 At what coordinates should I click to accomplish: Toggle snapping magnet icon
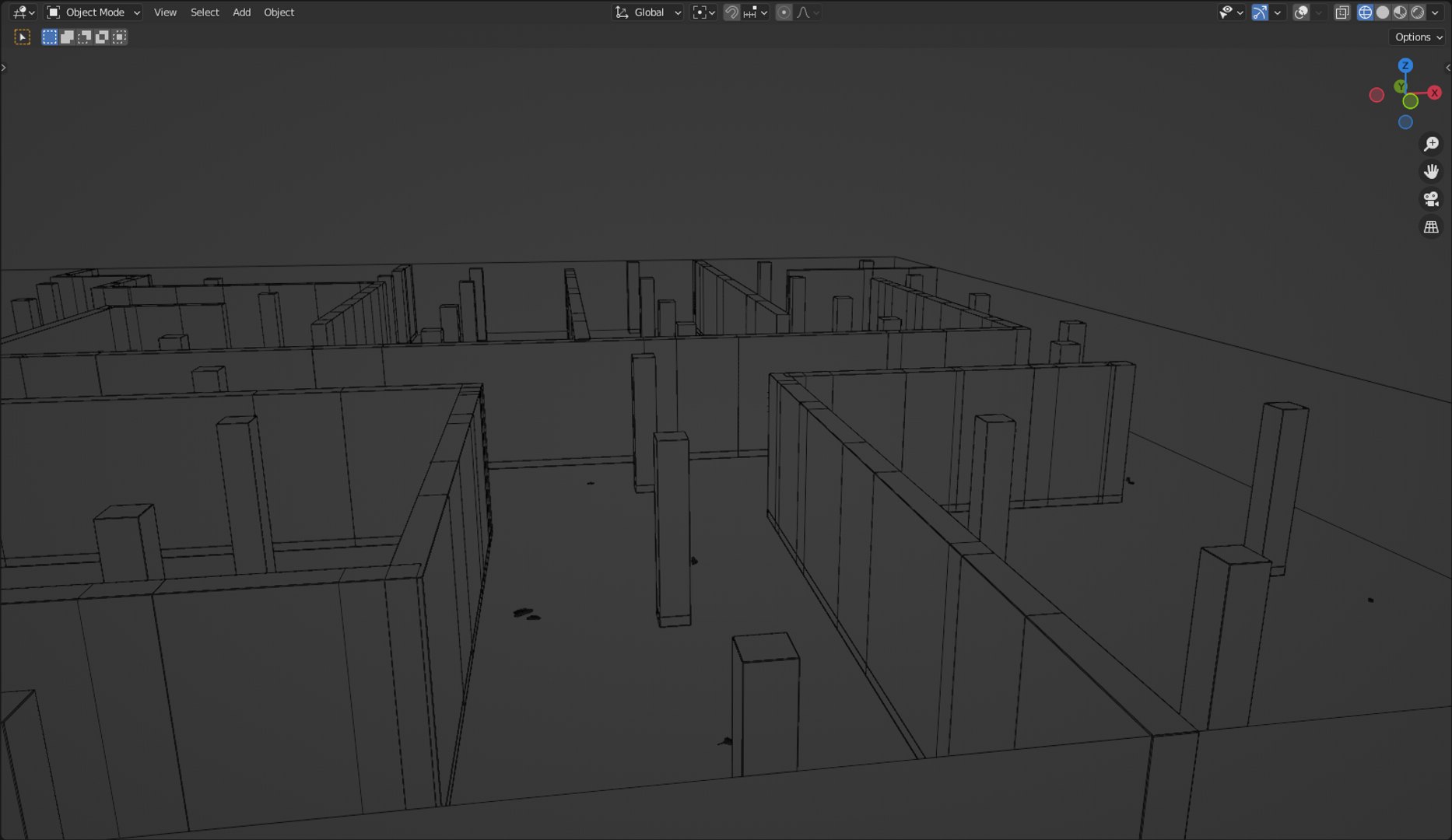731,12
